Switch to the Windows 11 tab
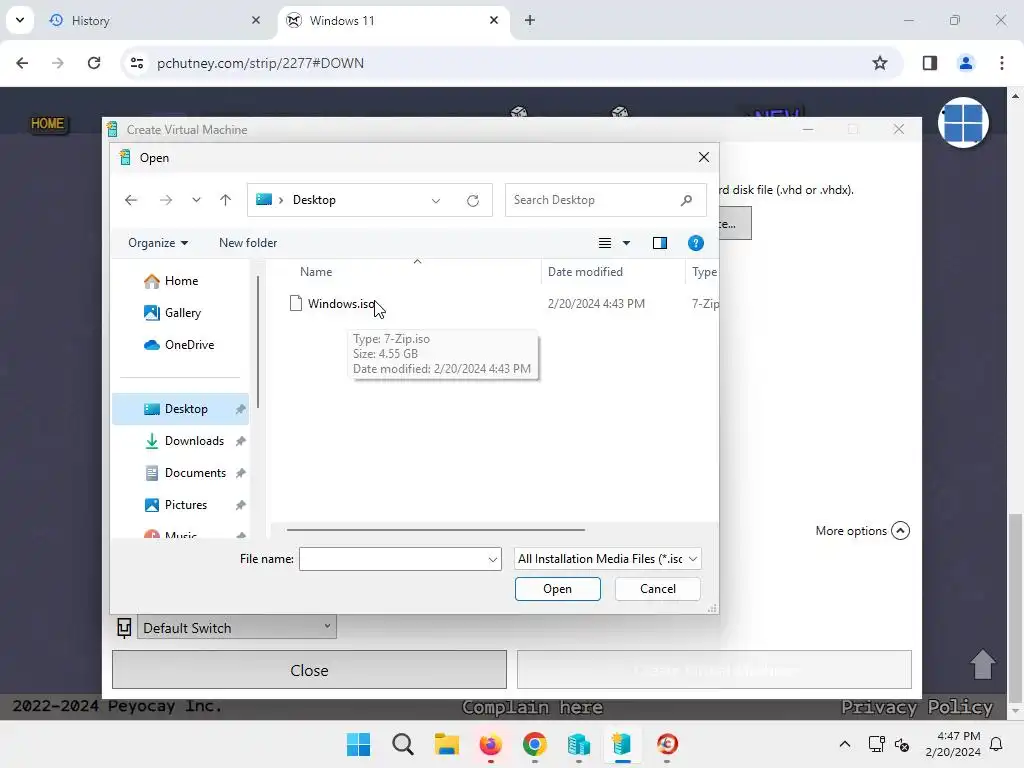Screen dimensions: 1024x768 coord(392,21)
